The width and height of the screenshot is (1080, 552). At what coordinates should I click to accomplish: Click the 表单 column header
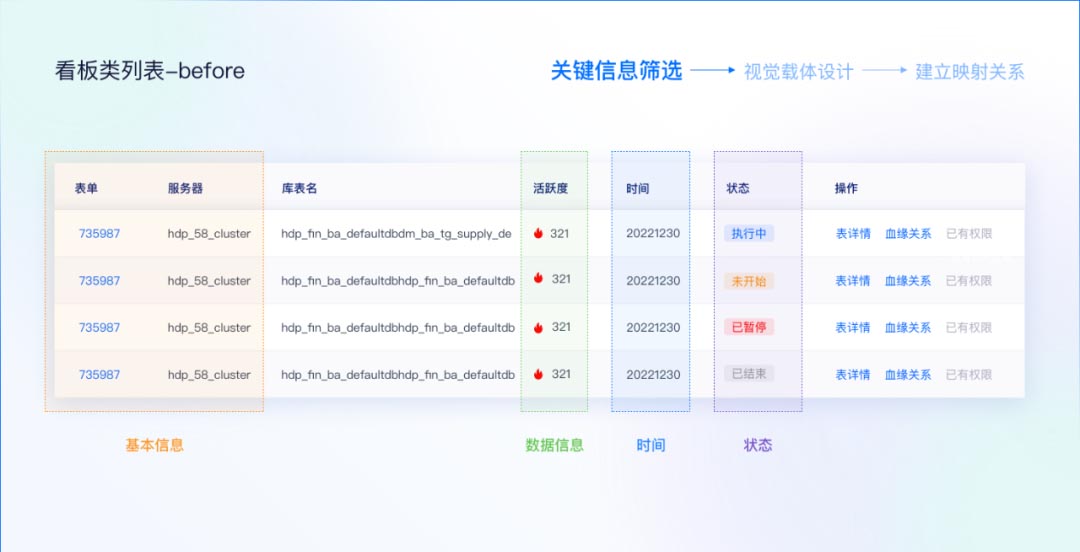pyautogui.click(x=86, y=188)
